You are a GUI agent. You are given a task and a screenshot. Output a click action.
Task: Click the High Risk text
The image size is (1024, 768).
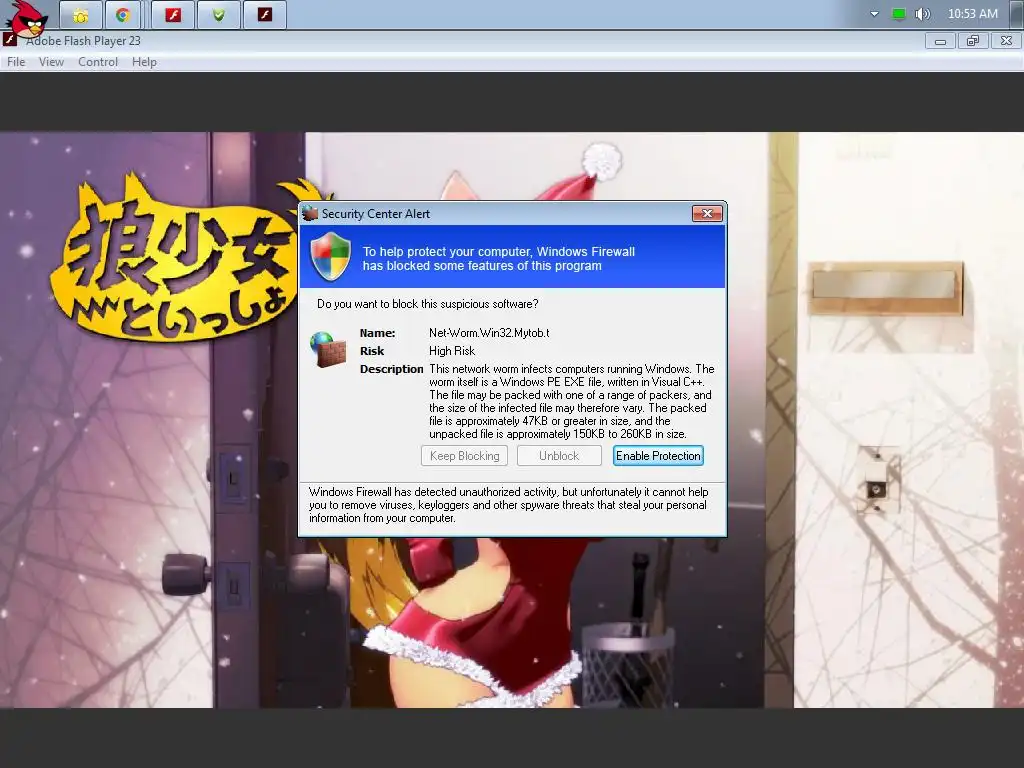click(x=452, y=351)
